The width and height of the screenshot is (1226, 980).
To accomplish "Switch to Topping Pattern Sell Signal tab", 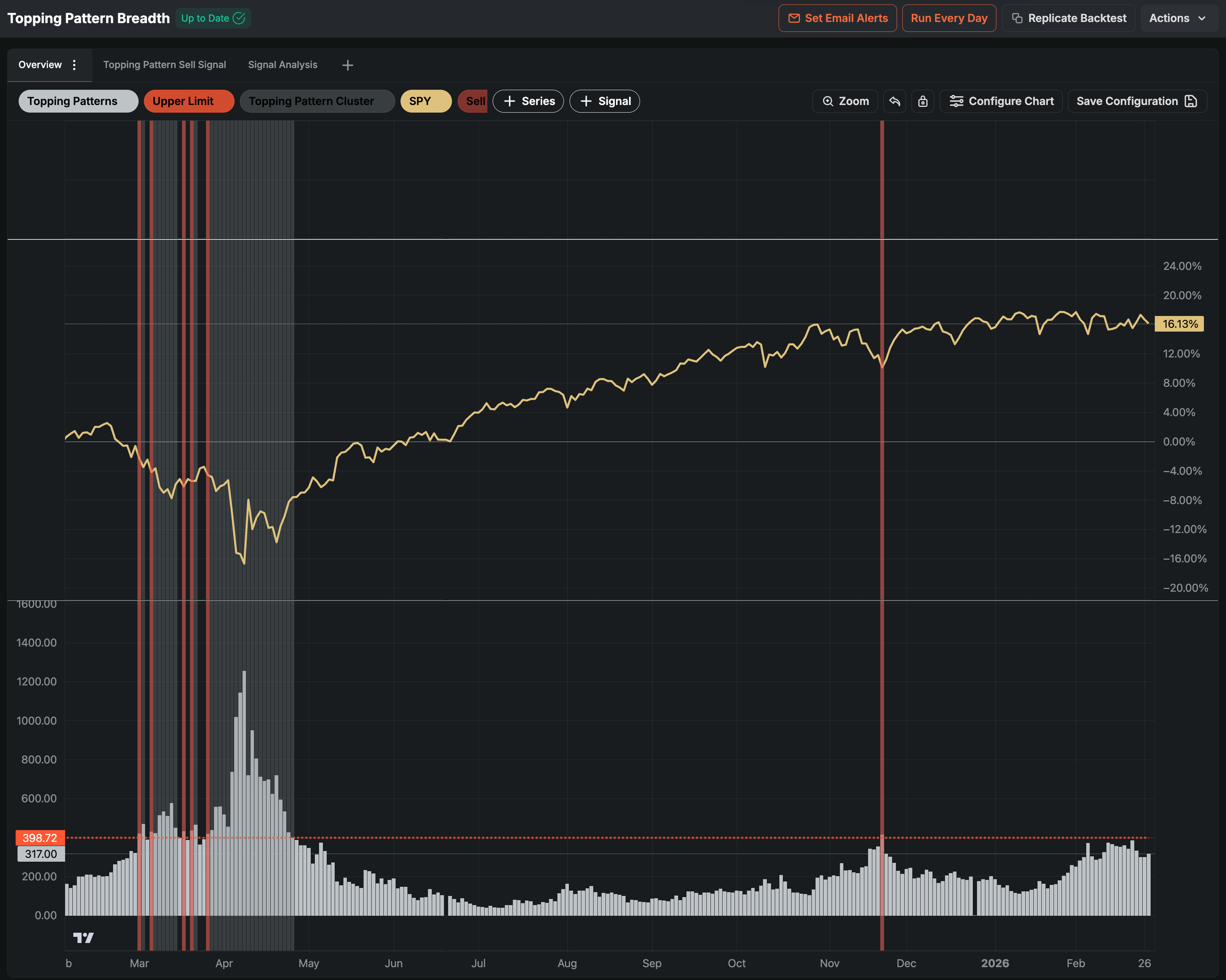I will [x=164, y=65].
